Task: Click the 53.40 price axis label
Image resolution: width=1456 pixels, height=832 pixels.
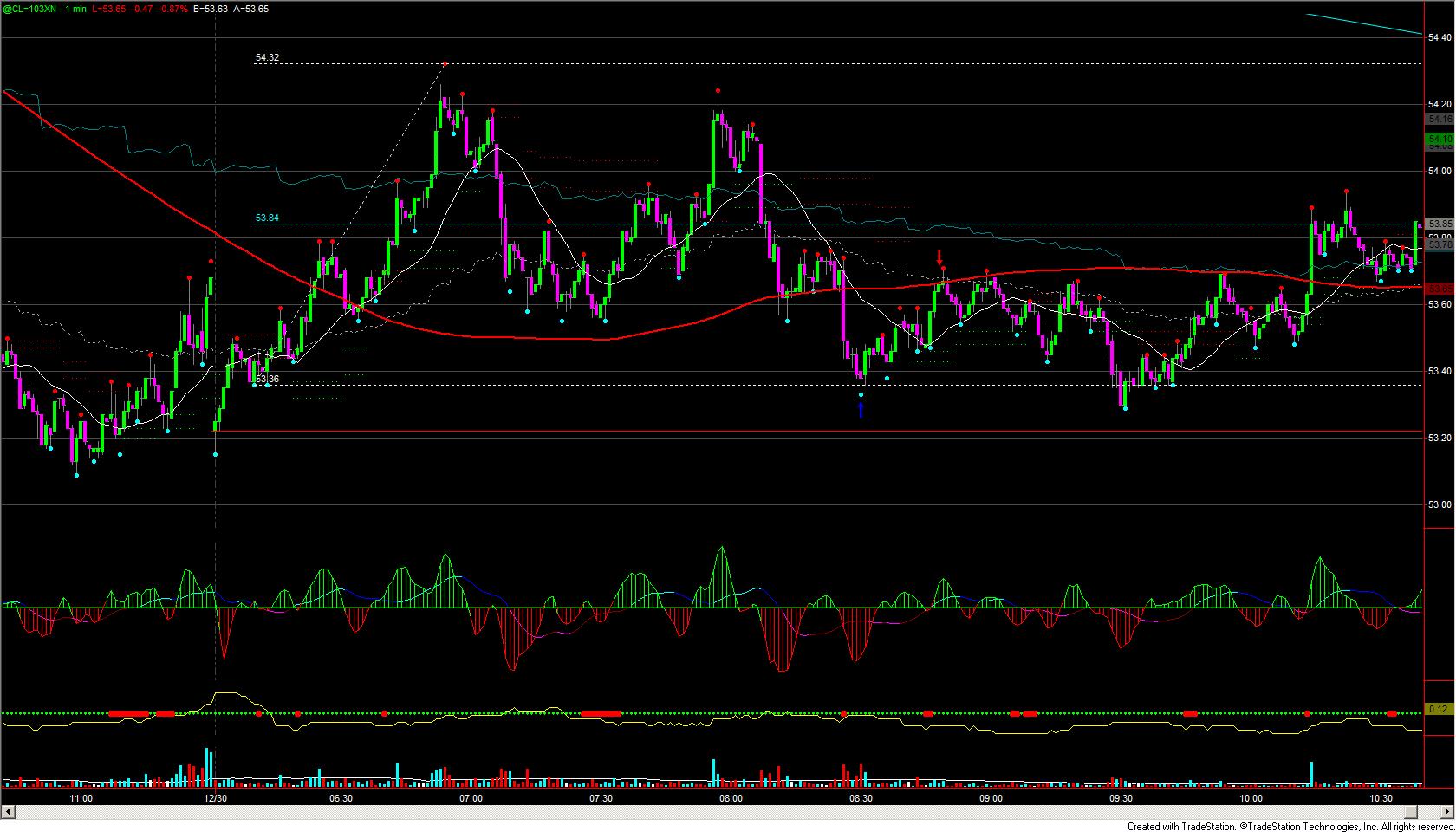Action: (x=1440, y=371)
